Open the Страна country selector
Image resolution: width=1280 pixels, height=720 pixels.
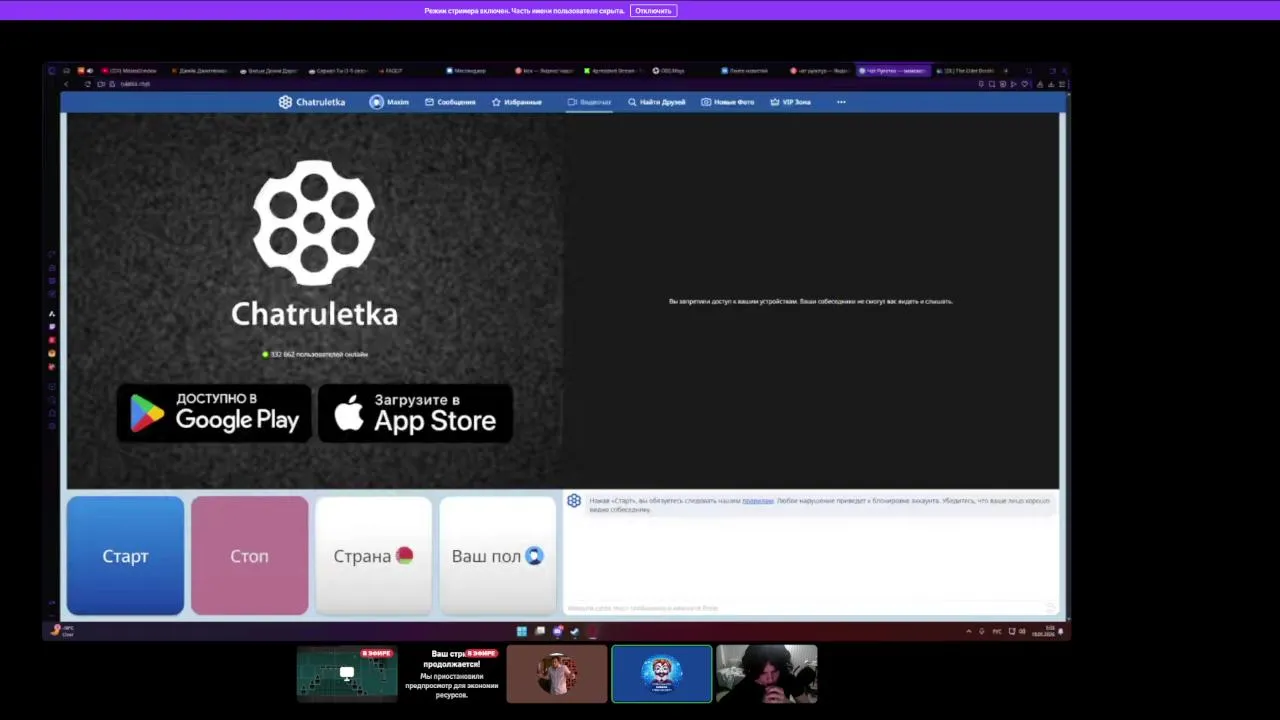point(373,556)
